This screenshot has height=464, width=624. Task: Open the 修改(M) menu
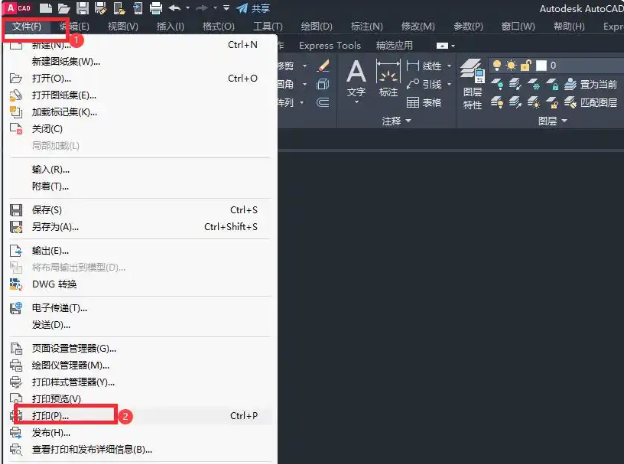tap(418, 27)
